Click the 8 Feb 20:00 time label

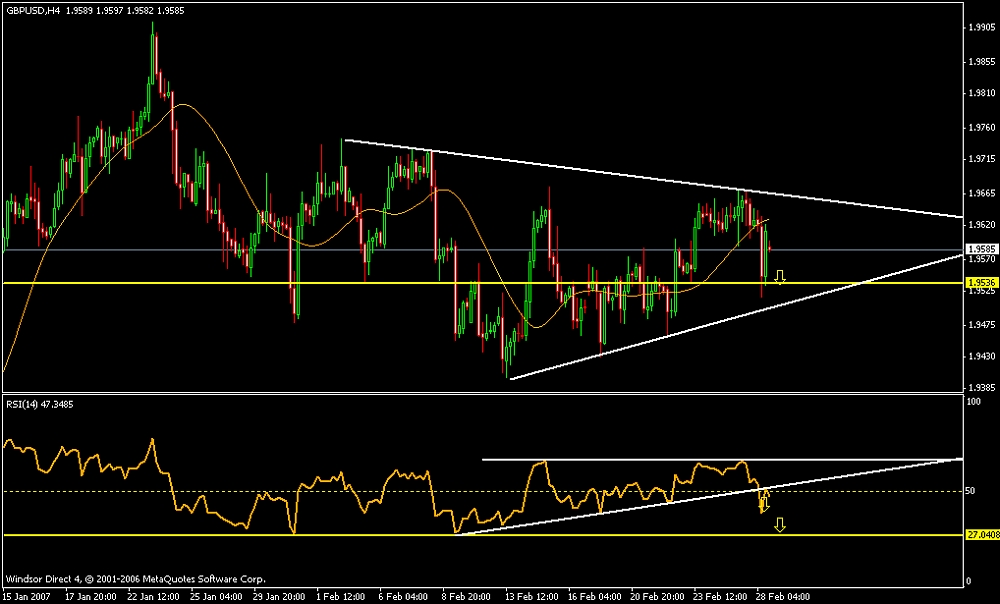pyautogui.click(x=467, y=597)
